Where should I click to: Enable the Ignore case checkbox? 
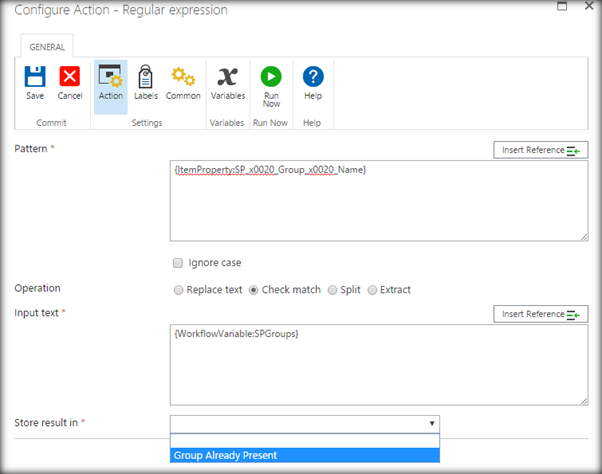pos(178,263)
